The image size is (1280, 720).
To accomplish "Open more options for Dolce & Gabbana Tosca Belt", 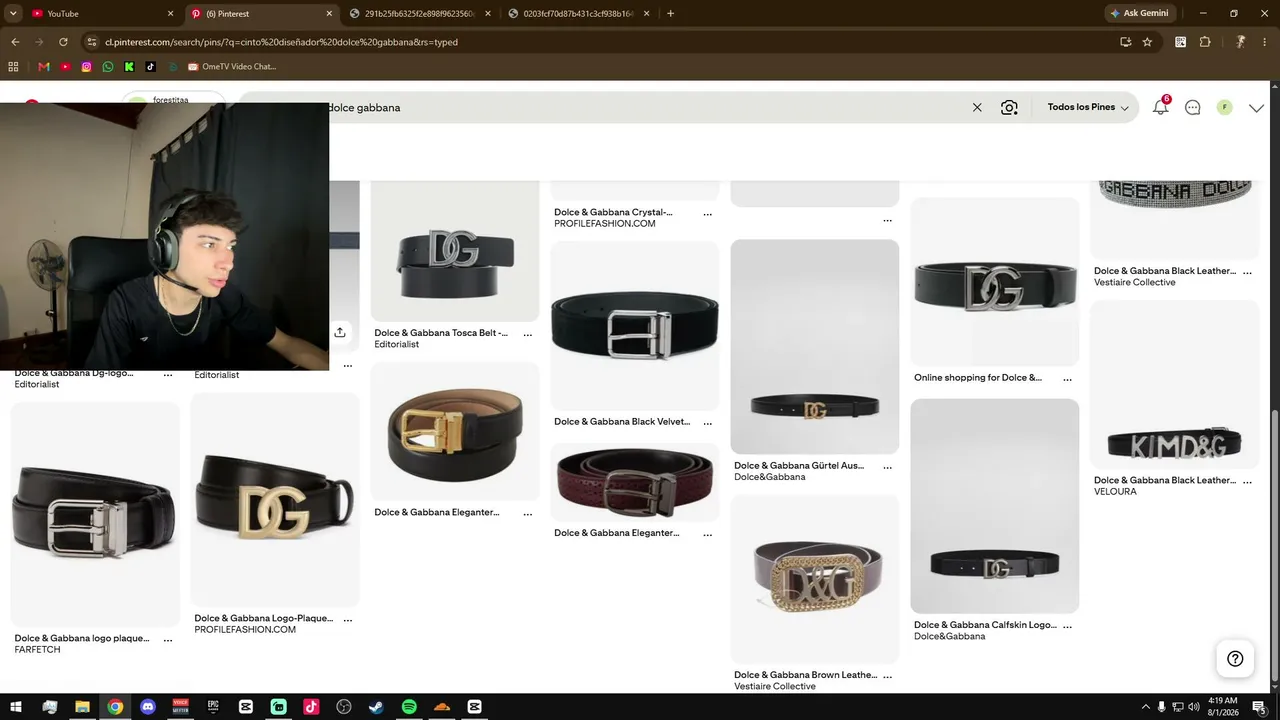I will [528, 334].
